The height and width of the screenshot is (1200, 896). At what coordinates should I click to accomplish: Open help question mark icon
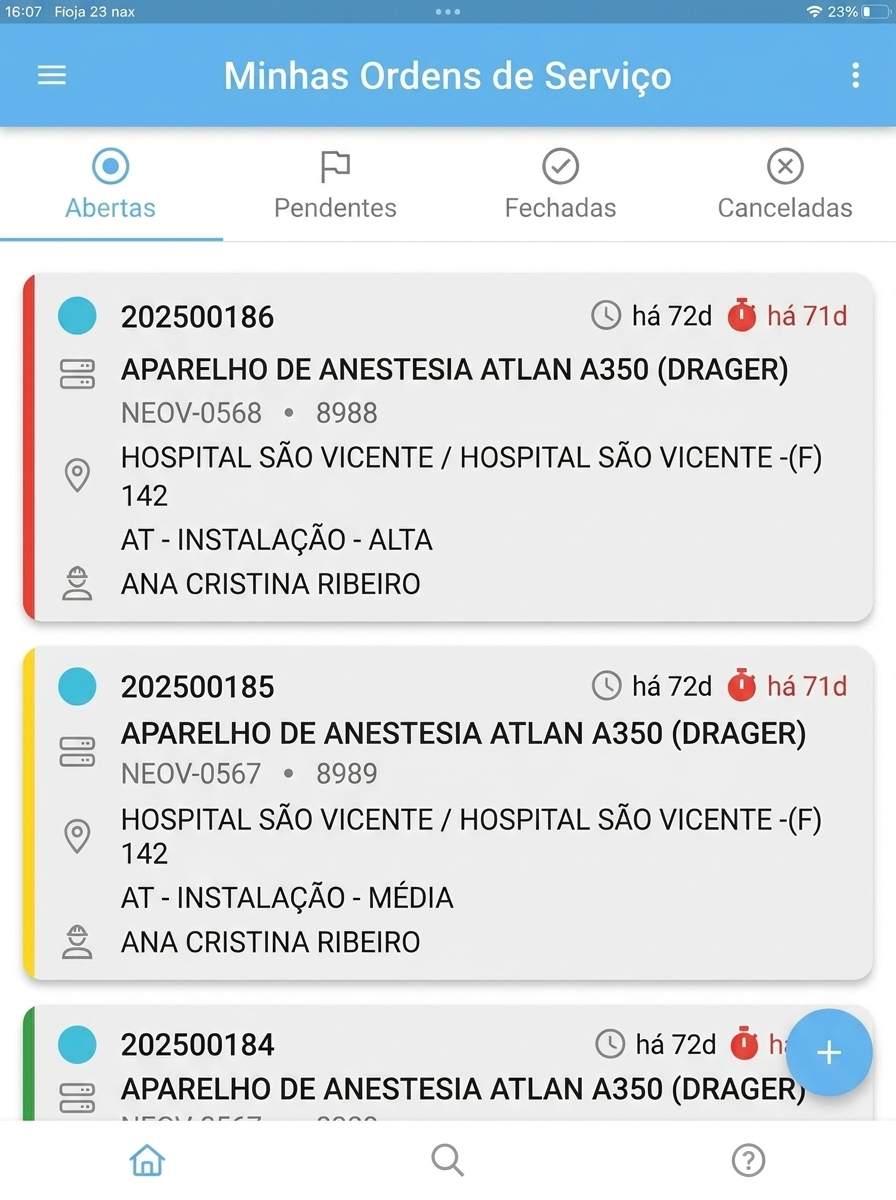coord(748,1160)
